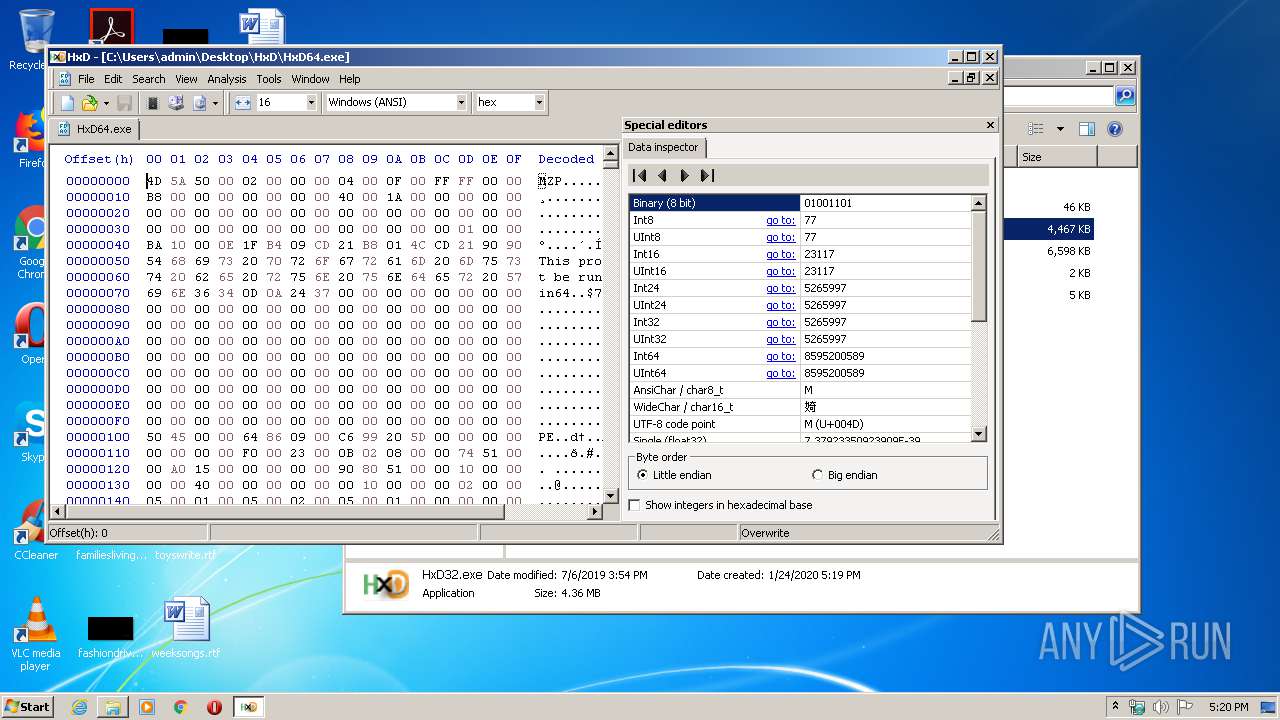Click Explorer search magnifier button
Screen dimensions: 1280x720
[x=1125, y=96]
